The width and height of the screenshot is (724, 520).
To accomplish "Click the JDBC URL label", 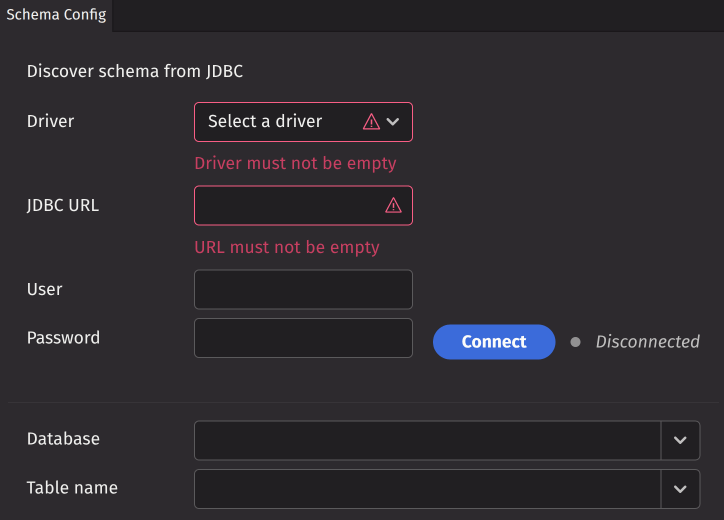I will pyautogui.click(x=63, y=206).
